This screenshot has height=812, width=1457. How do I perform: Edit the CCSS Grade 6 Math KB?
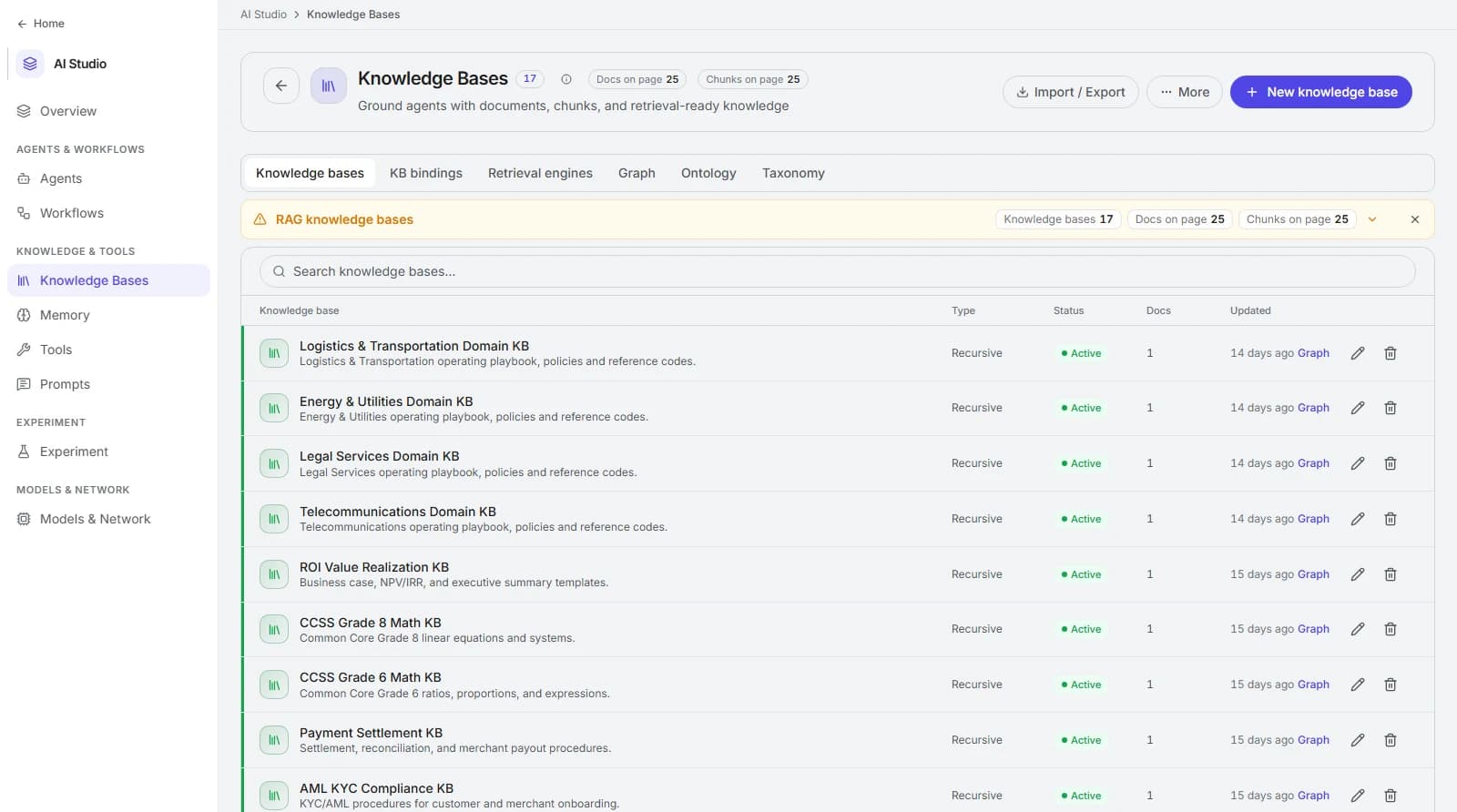1358,685
